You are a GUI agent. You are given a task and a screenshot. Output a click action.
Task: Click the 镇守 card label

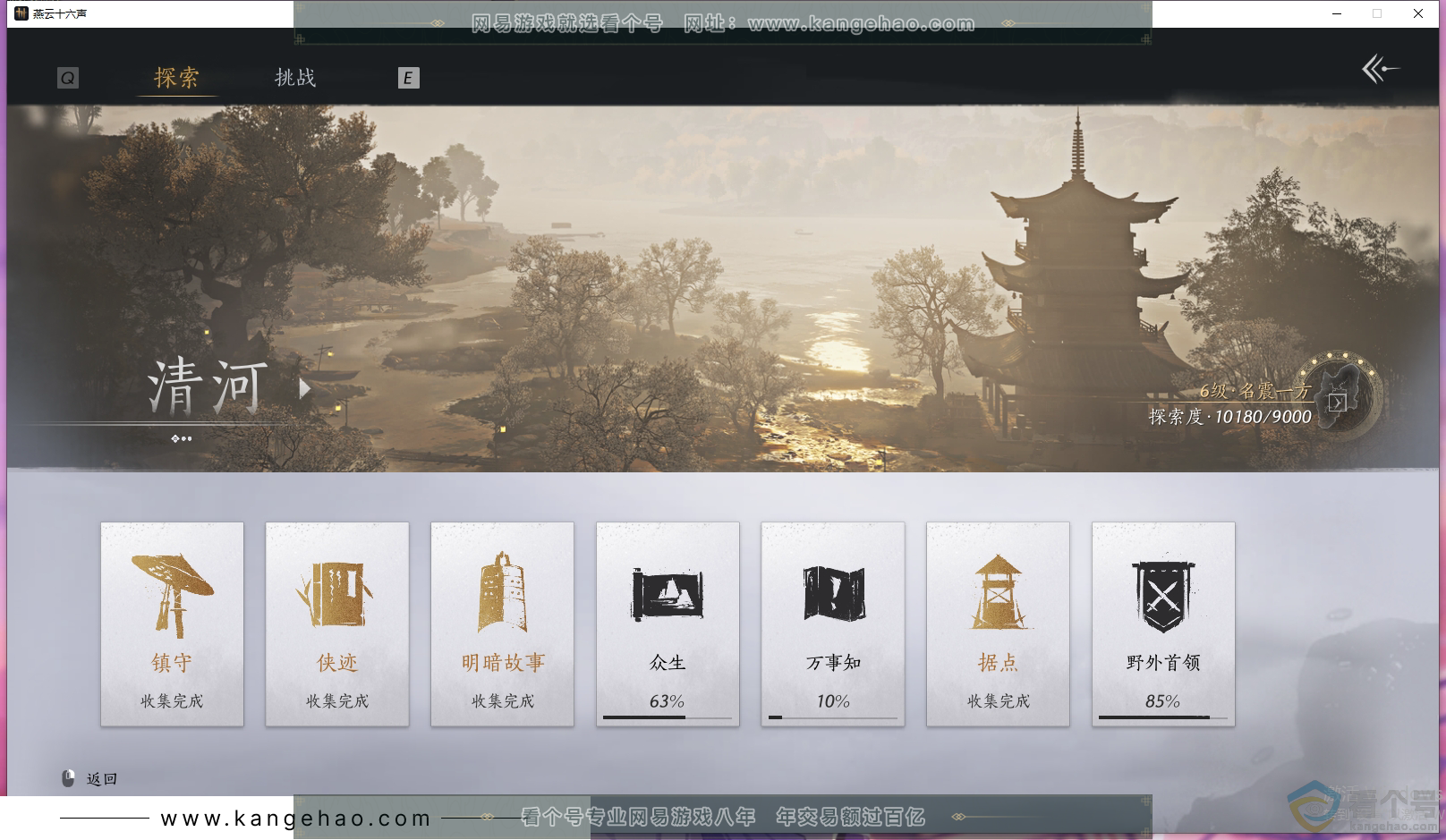pos(172,663)
